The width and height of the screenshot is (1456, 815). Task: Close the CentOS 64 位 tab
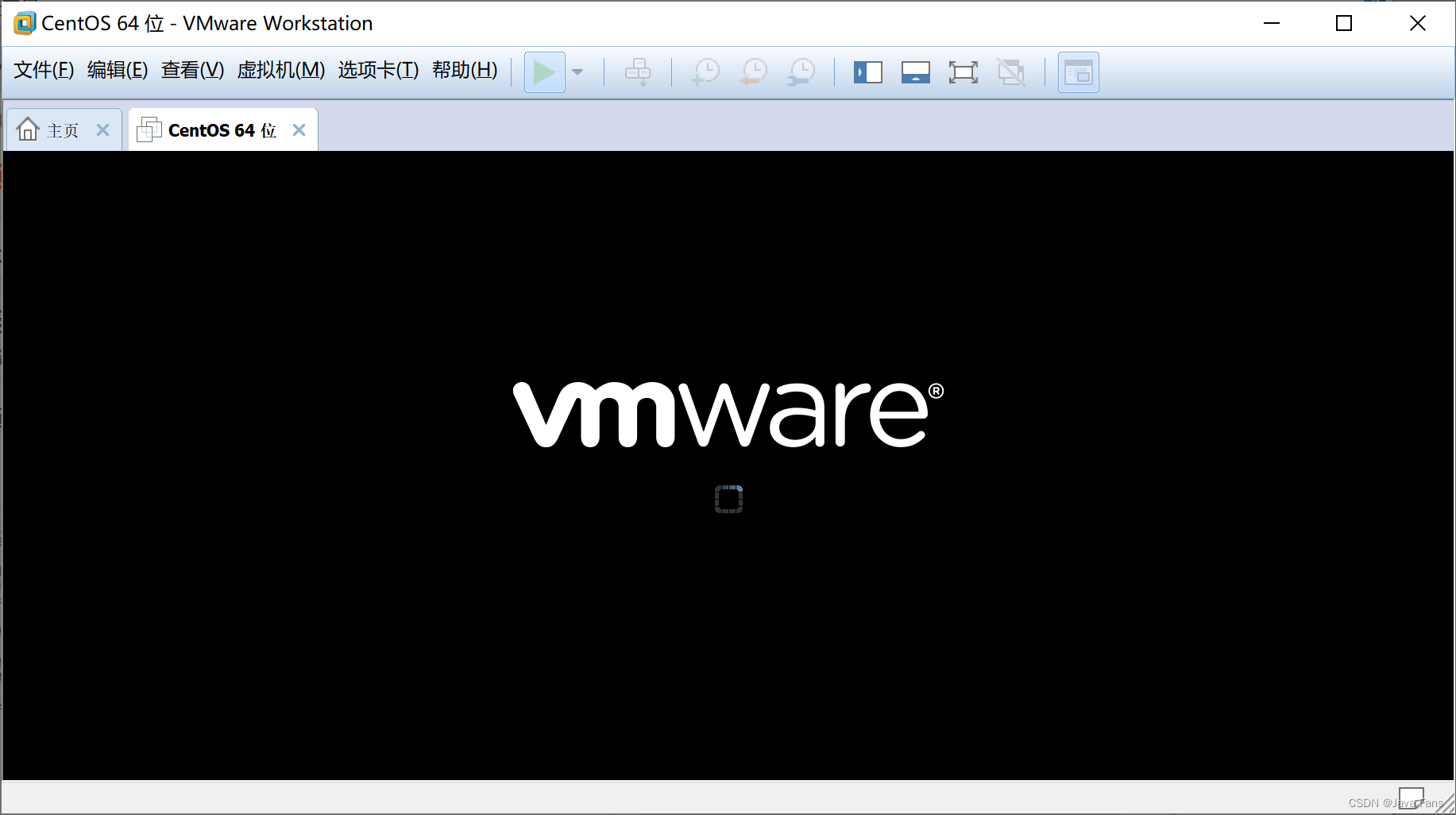tap(299, 130)
